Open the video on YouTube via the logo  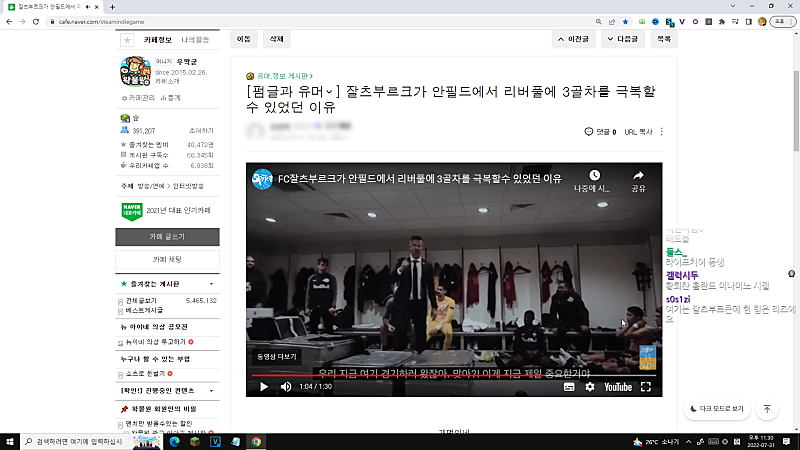[x=618, y=387]
